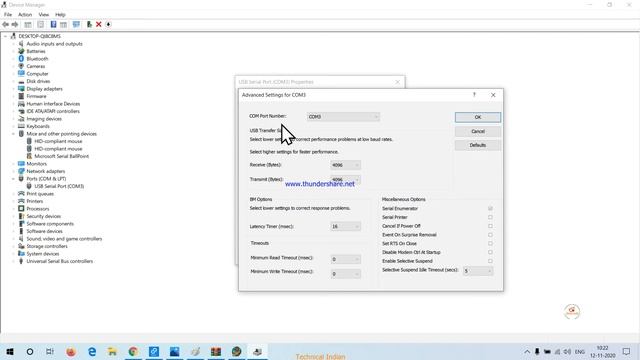This screenshot has height=360, width=640.
Task: Open the View menu
Action: pyautogui.click(x=44, y=15)
